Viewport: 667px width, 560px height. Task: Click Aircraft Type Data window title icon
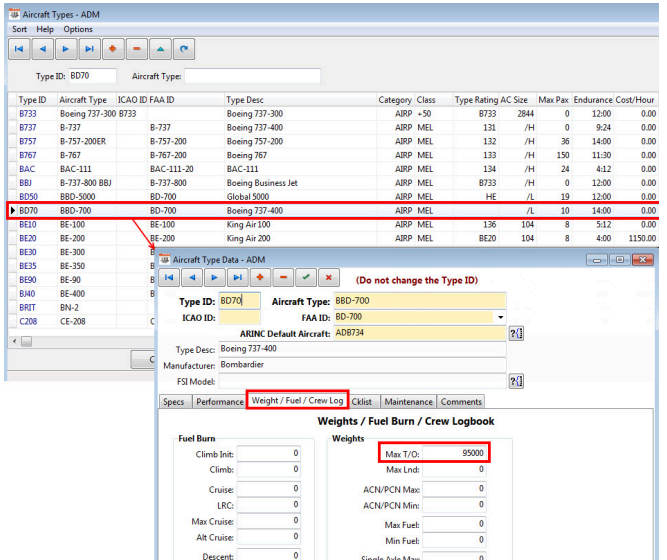click(164, 259)
